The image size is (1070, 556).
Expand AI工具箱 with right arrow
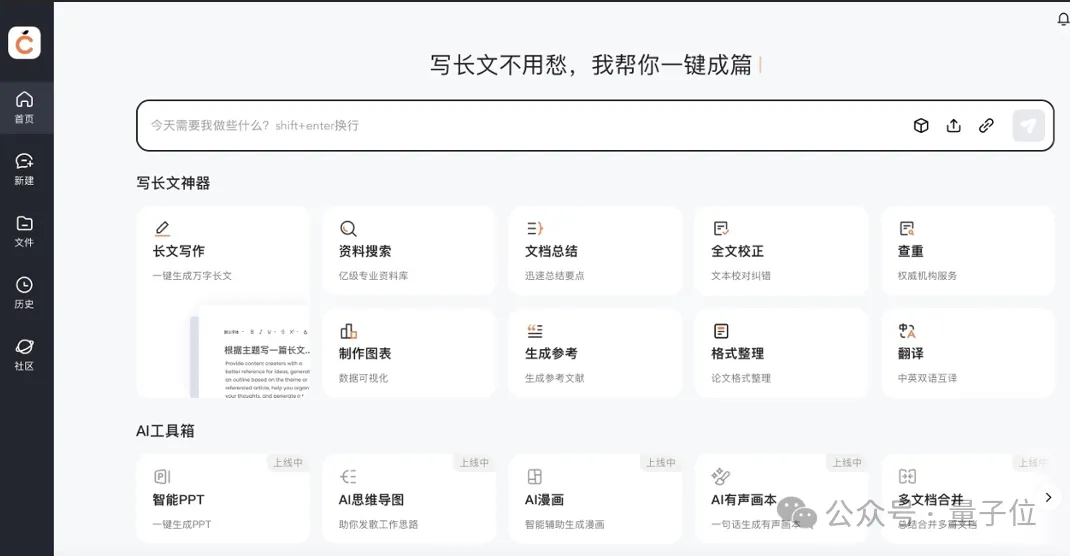[1047, 497]
